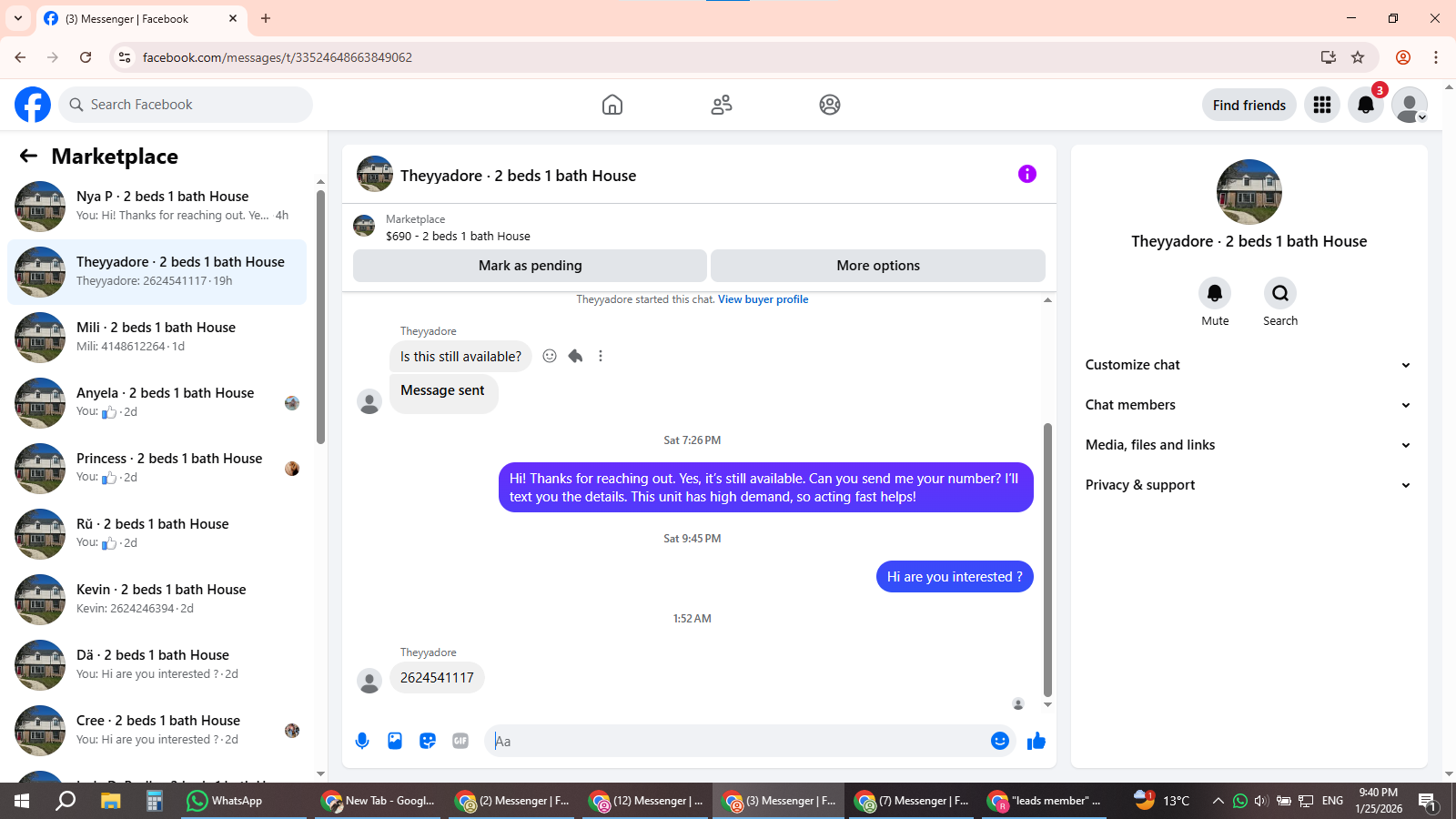
Task: Open Chrome profile icon
Action: click(1403, 57)
